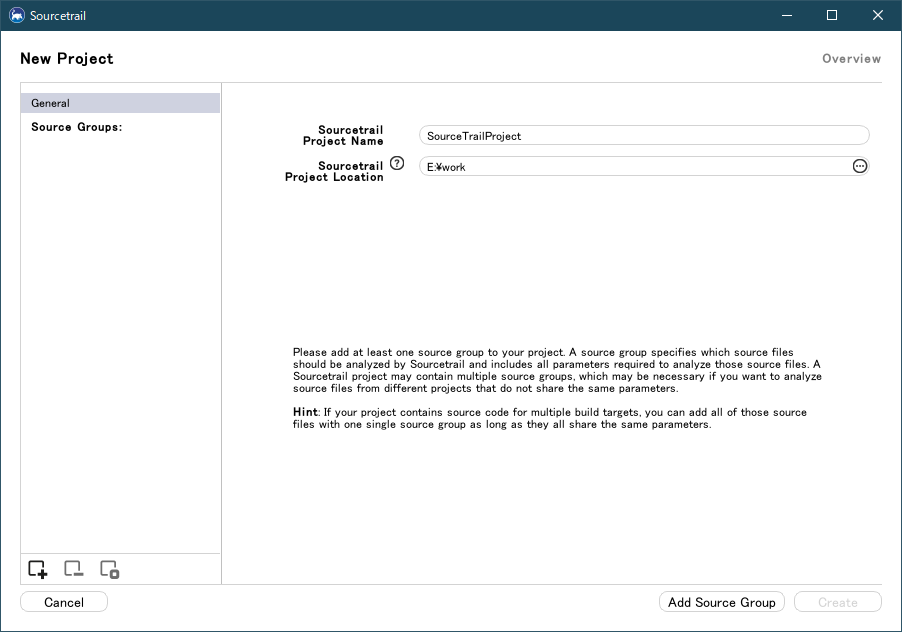The height and width of the screenshot is (632, 902).
Task: Open help for Sourcetrail Project Location
Action: [397, 163]
